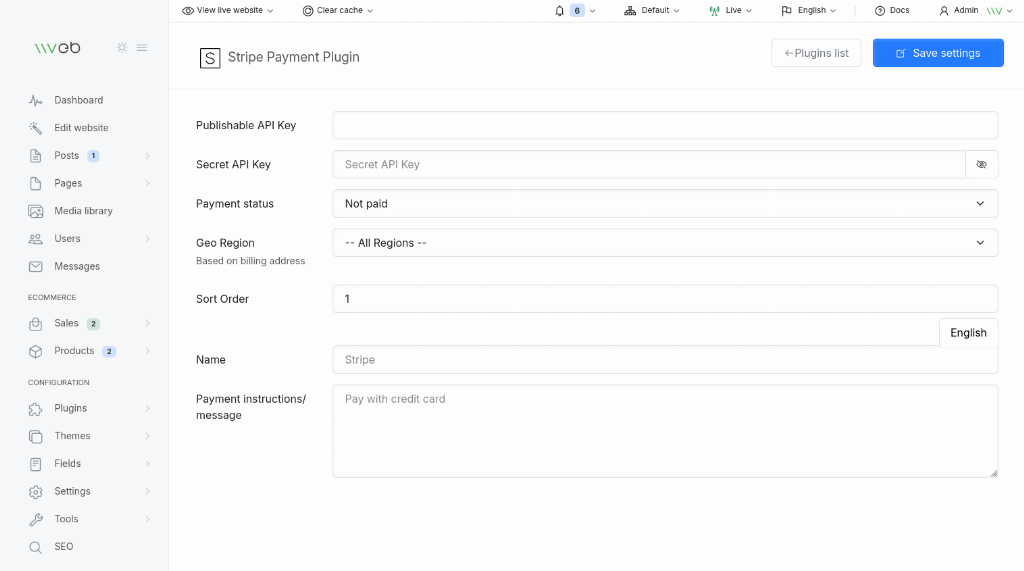Click the Posts count badge 1
The height and width of the screenshot is (571, 1024).
93,155
